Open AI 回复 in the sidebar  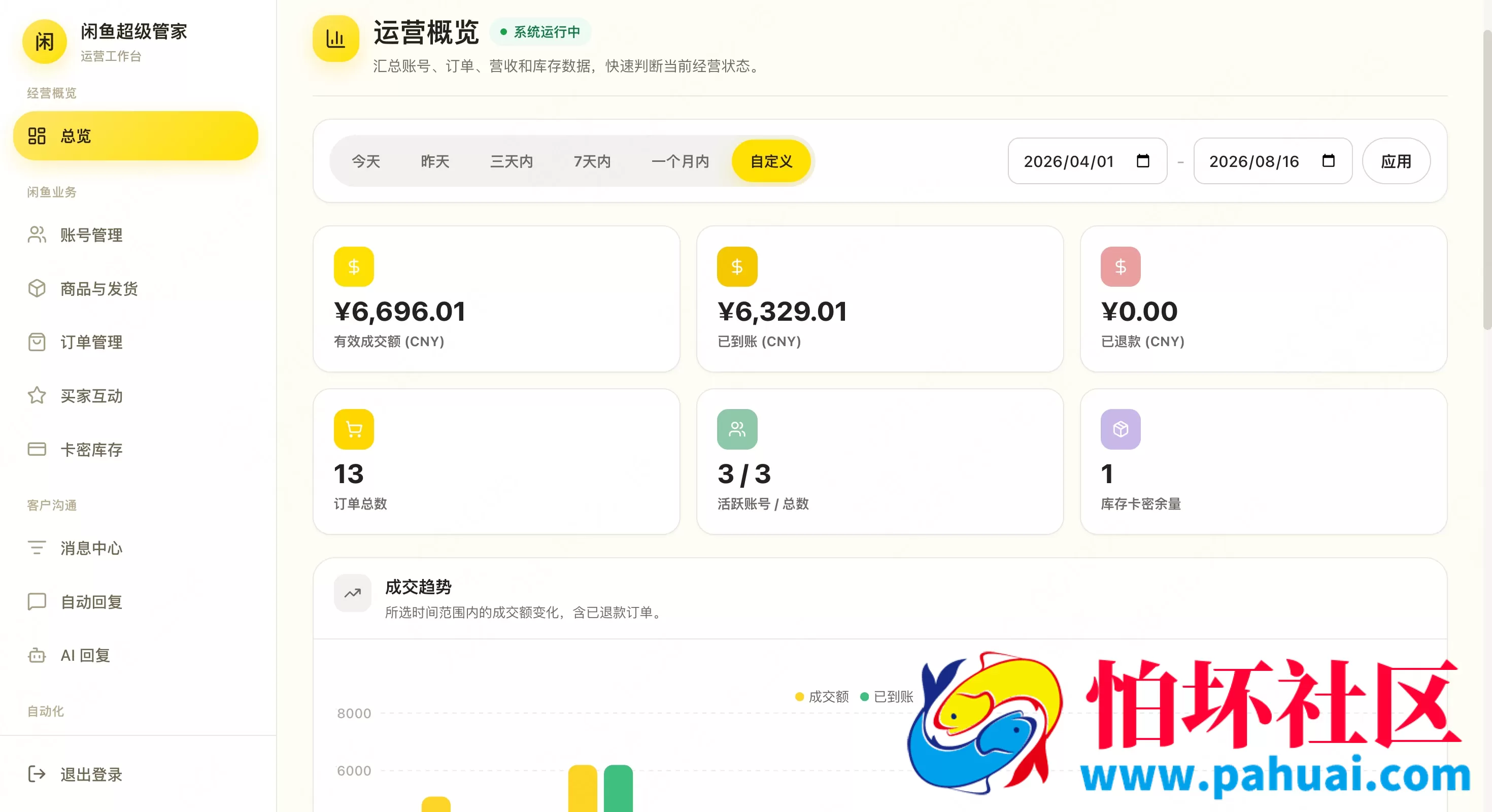click(135, 655)
